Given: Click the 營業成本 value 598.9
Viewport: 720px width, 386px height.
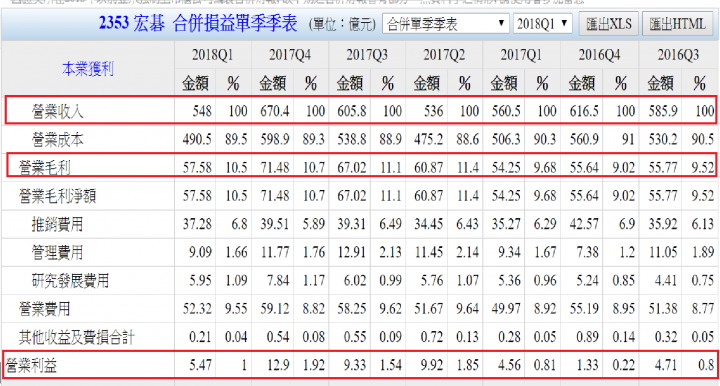Looking at the screenshot, I should (x=275, y=140).
